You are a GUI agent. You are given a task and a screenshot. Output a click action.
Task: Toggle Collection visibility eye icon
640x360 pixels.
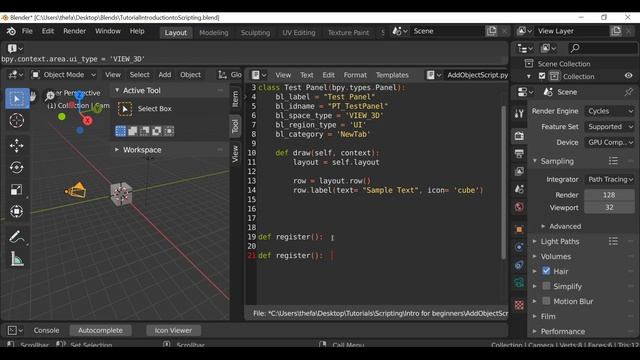point(629,76)
